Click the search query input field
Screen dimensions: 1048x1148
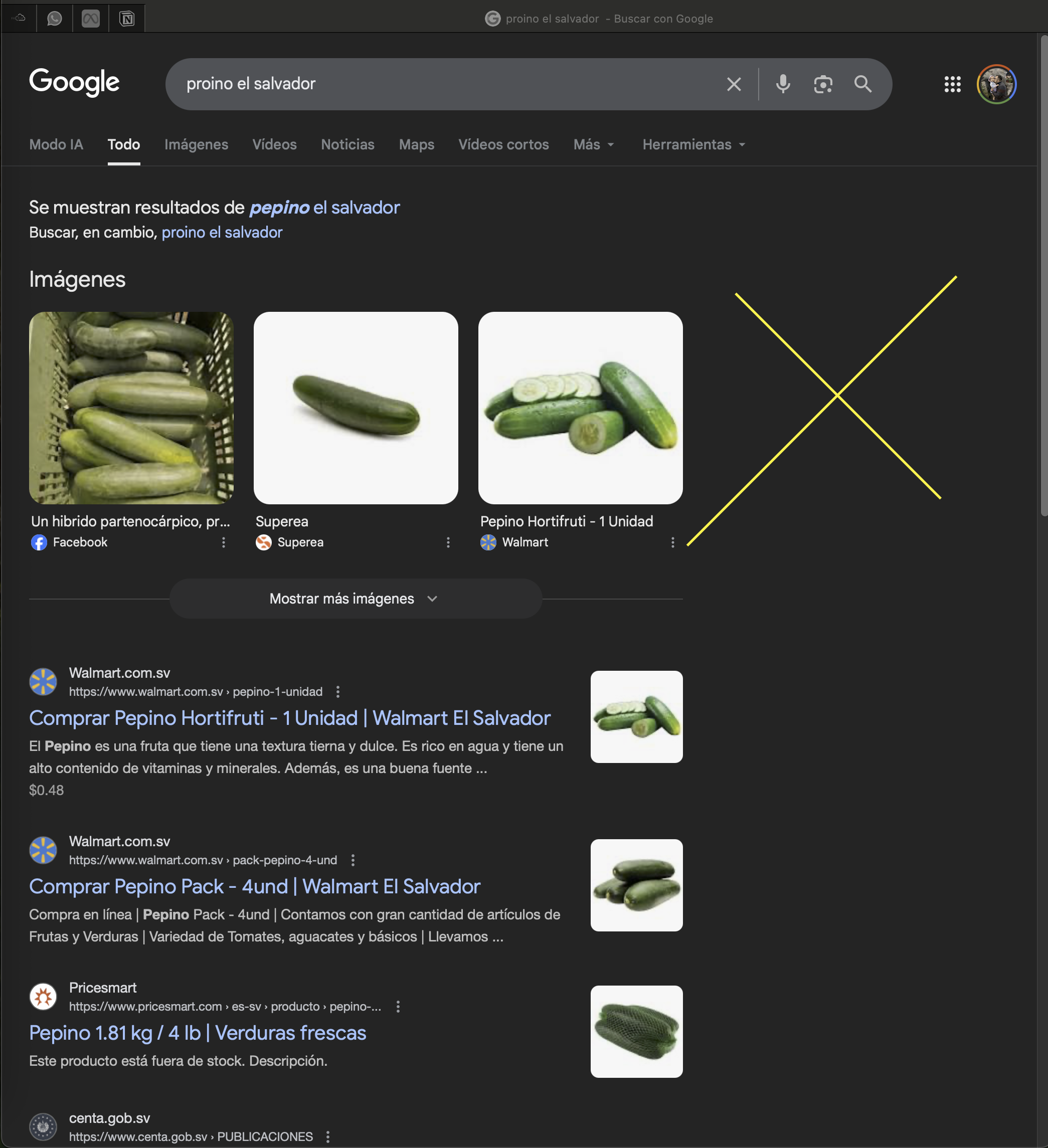(x=444, y=84)
